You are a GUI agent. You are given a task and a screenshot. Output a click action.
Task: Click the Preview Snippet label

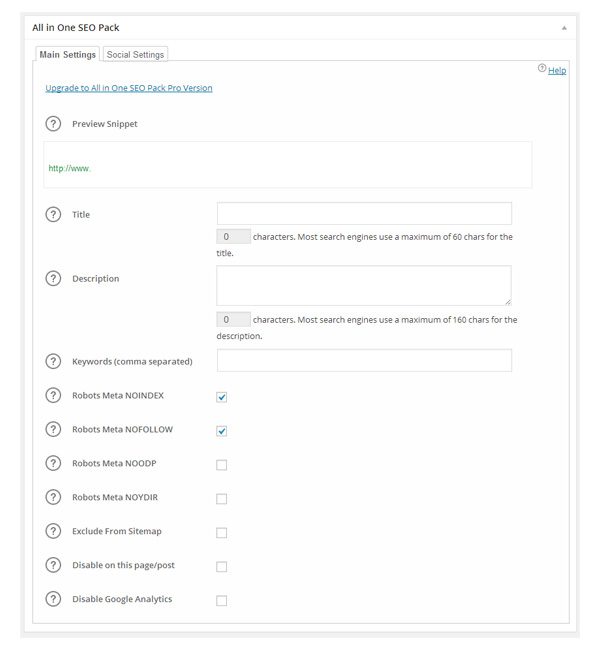(104, 124)
